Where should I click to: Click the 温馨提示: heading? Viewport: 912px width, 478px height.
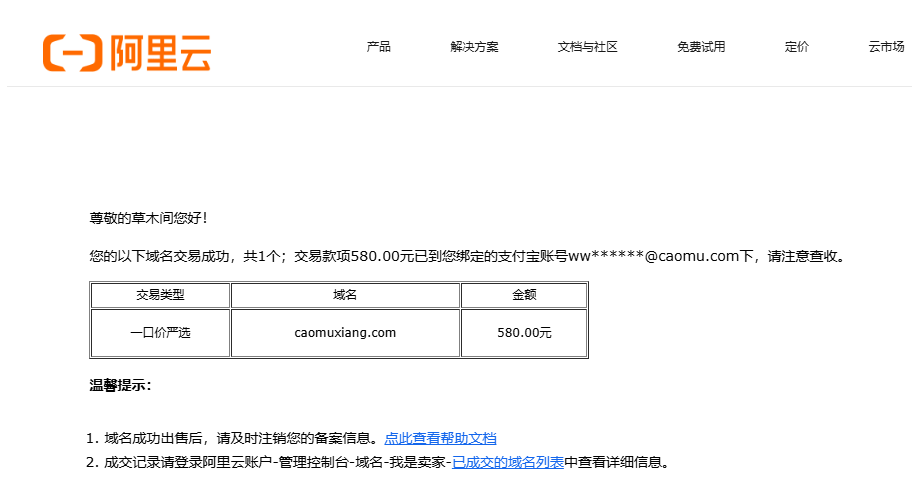[x=120, y=385]
